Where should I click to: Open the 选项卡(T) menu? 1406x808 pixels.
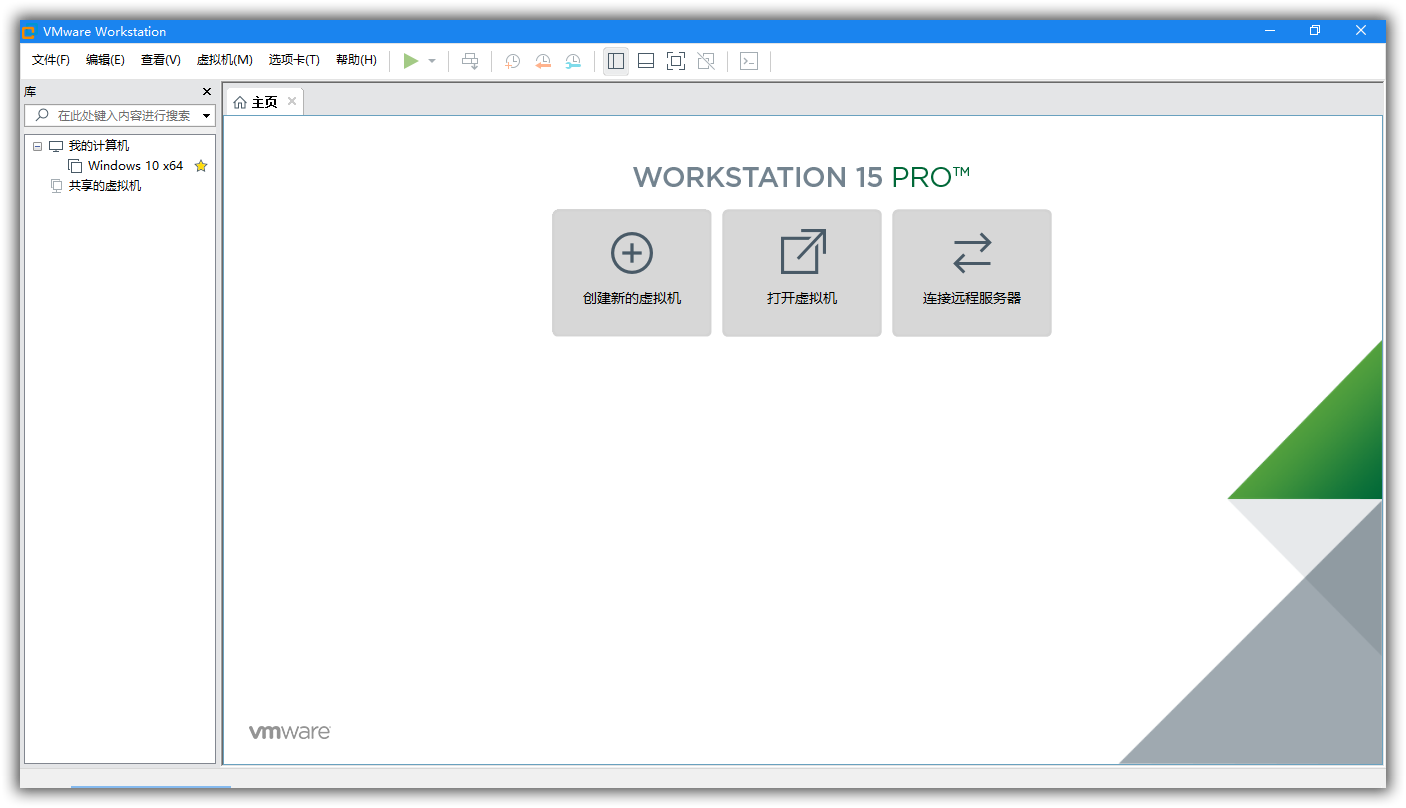[x=294, y=60]
